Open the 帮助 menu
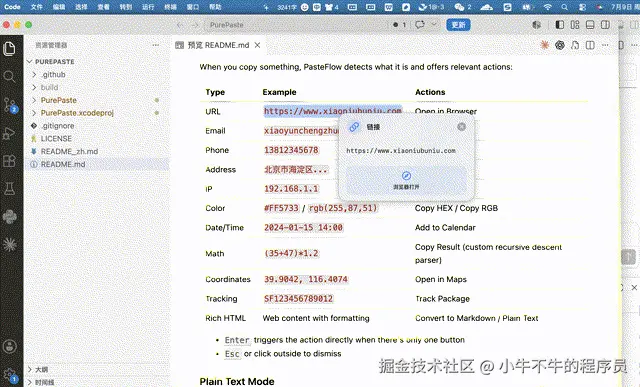640x387 pixels. 215,7
